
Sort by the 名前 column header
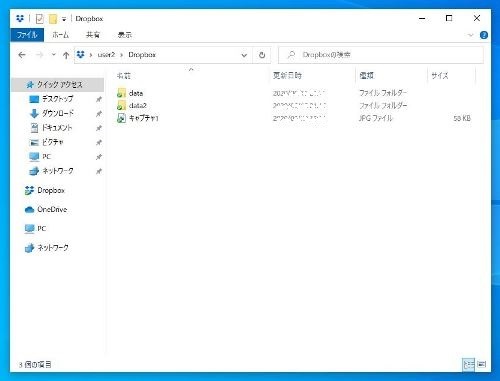(x=124, y=76)
